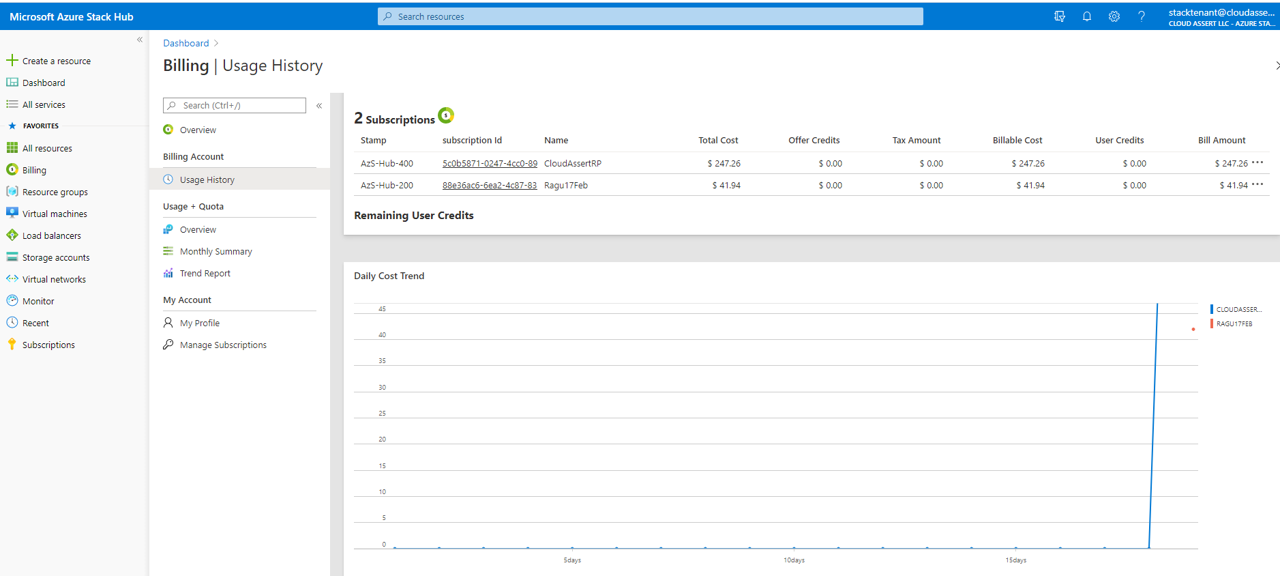Open Billing in the favorites sidebar
1280x576 pixels.
(34, 170)
